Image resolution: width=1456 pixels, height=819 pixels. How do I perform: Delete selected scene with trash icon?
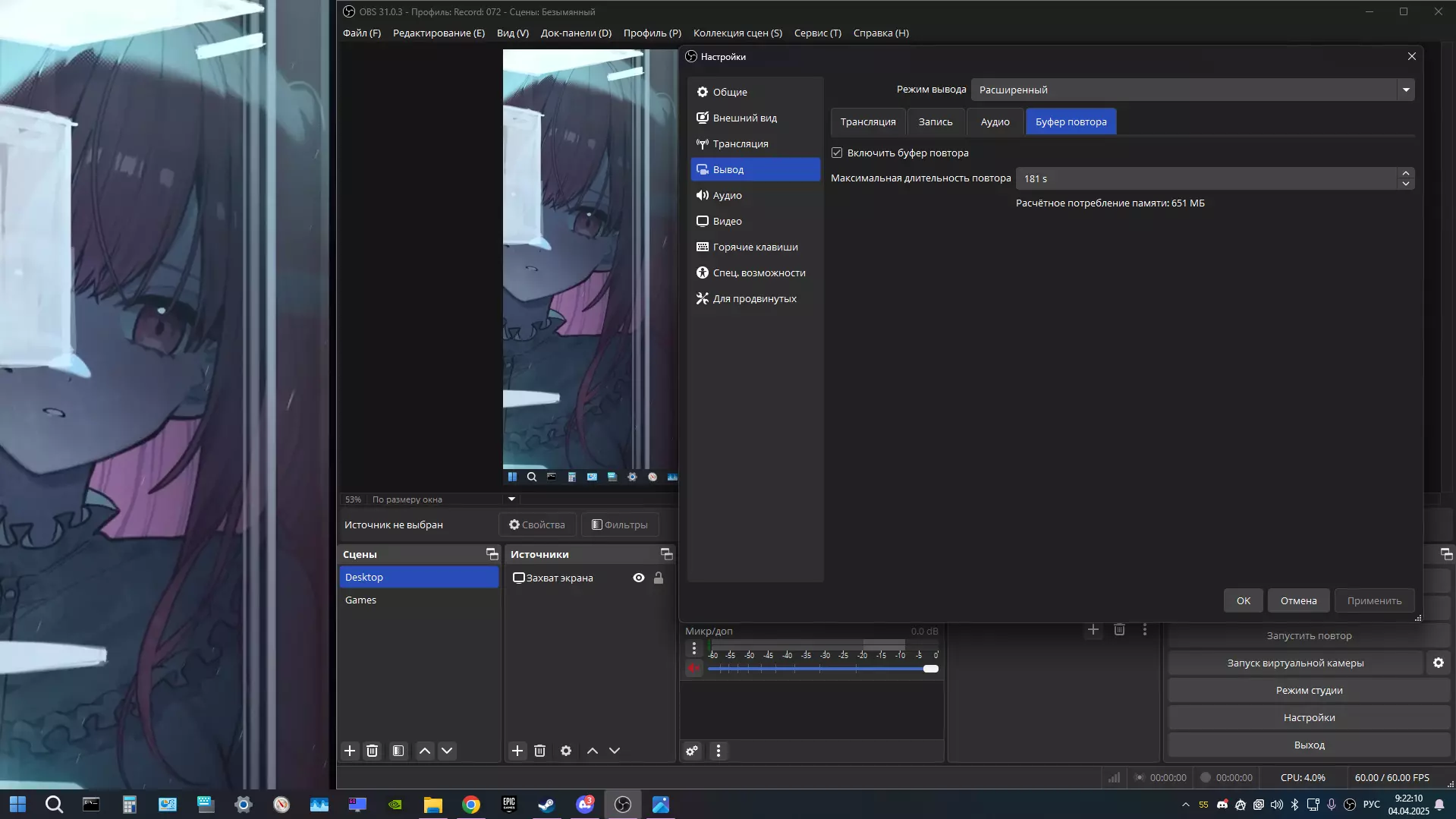pyautogui.click(x=372, y=751)
